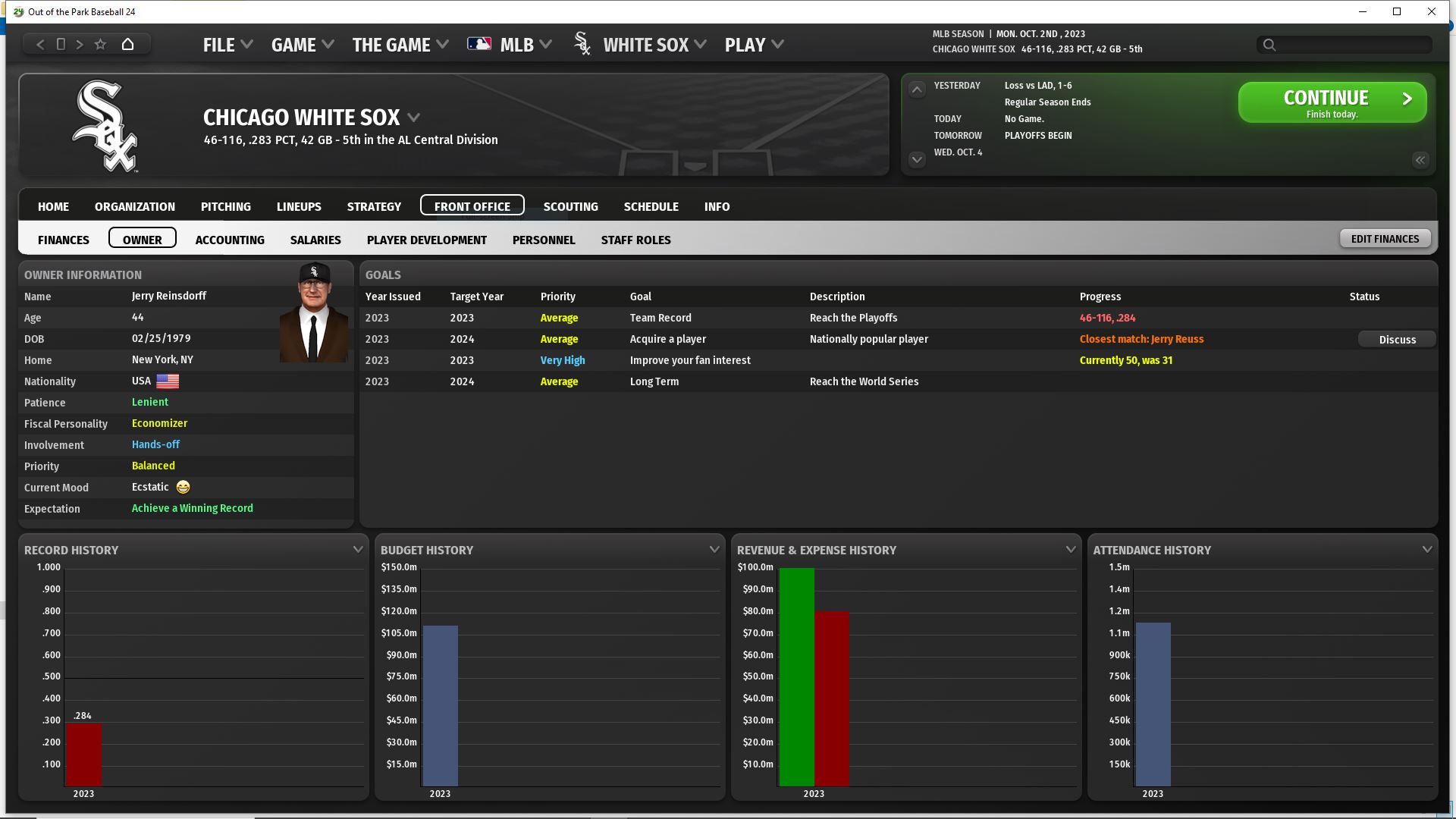Expand the Budget History dropdown

pos(714,550)
